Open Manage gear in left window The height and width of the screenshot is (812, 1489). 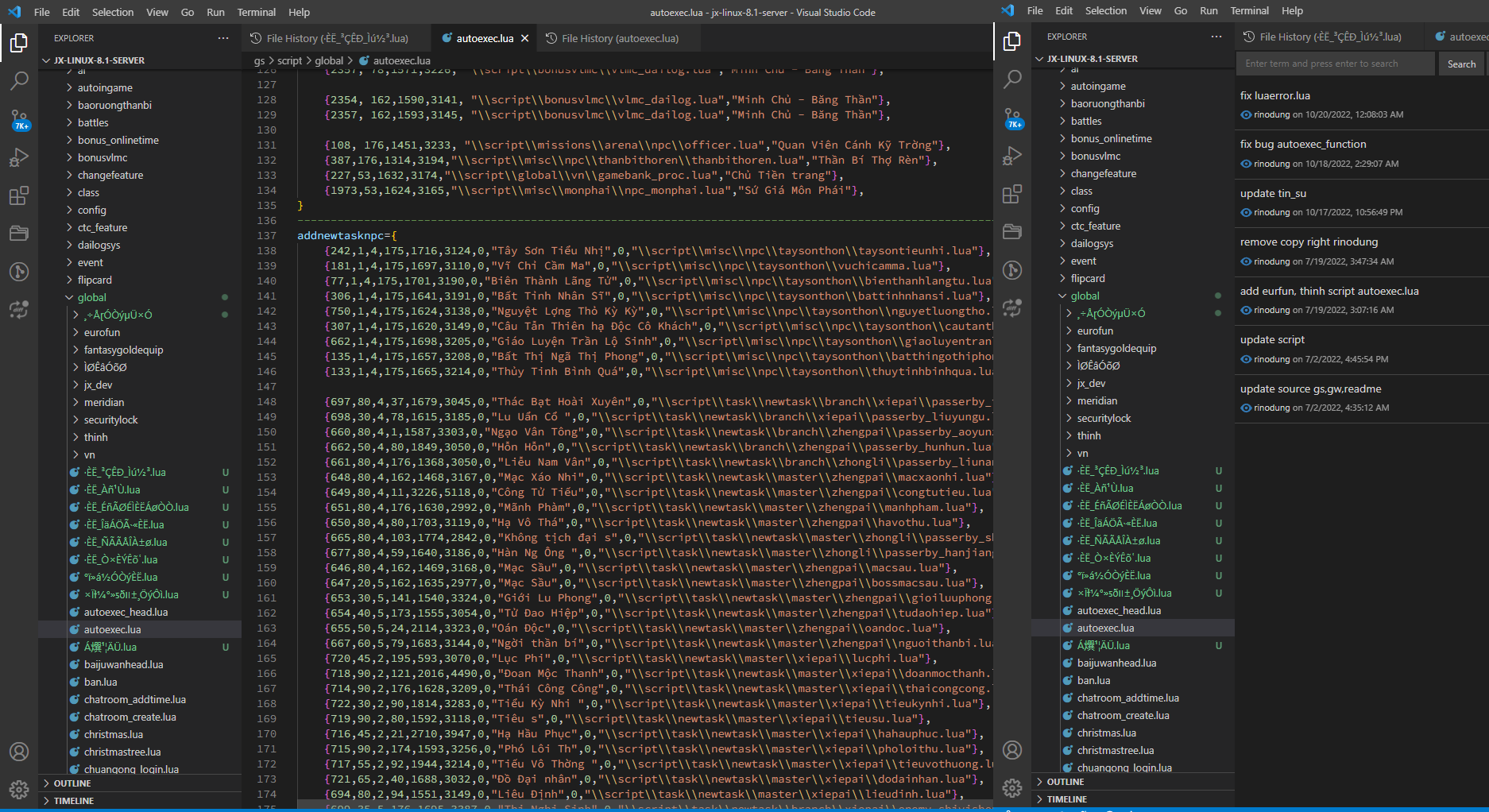[19, 790]
